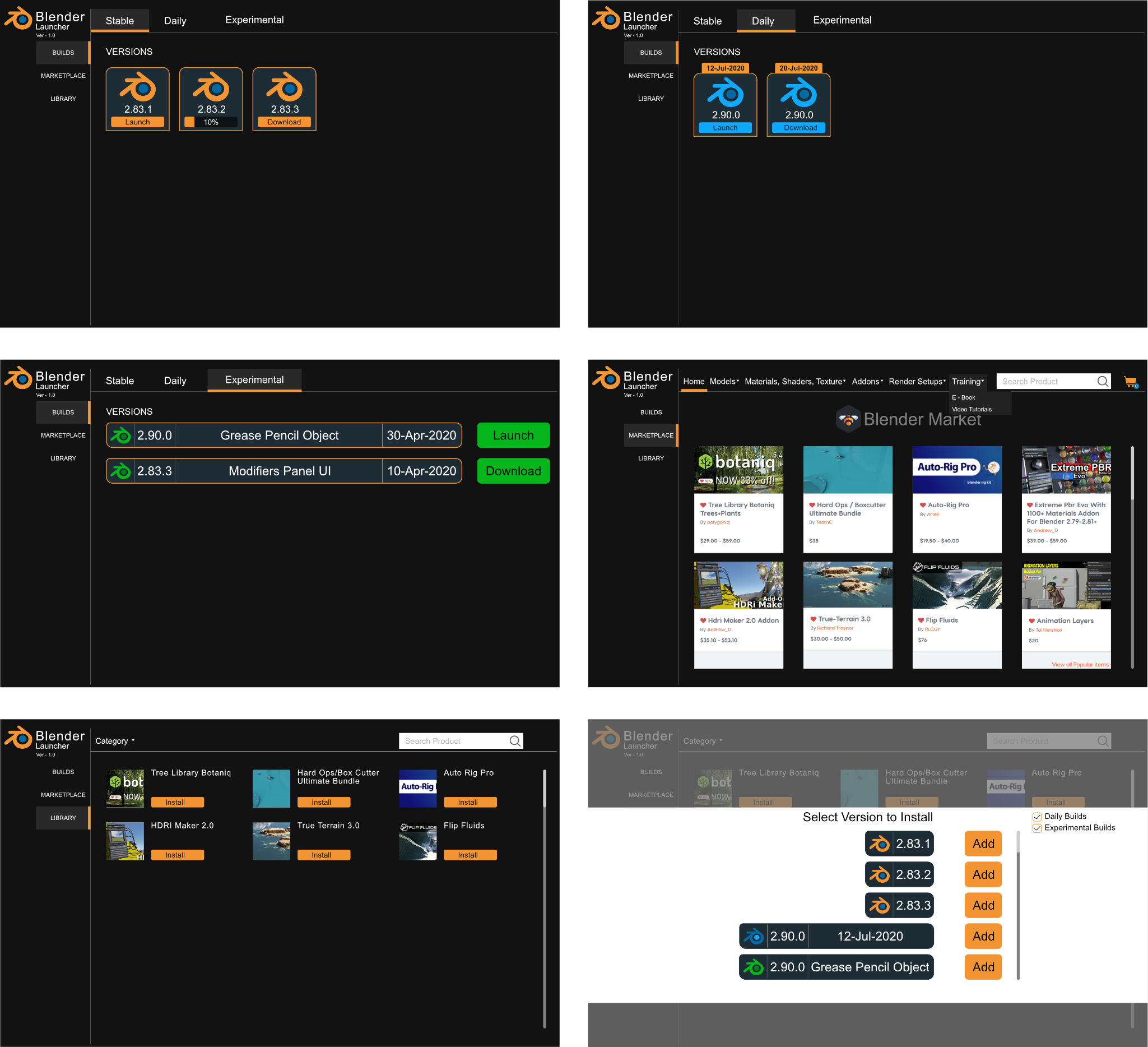Open the Category dropdown in Library

115,741
